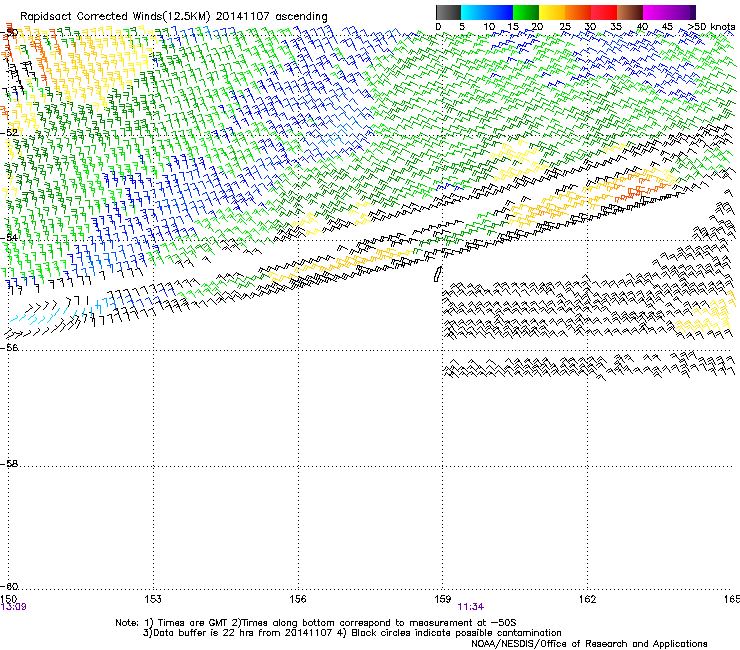Viewport: 740px width, 650px height.
Task: Click the orange 25-30 knots color swatch
Action: (x=578, y=12)
